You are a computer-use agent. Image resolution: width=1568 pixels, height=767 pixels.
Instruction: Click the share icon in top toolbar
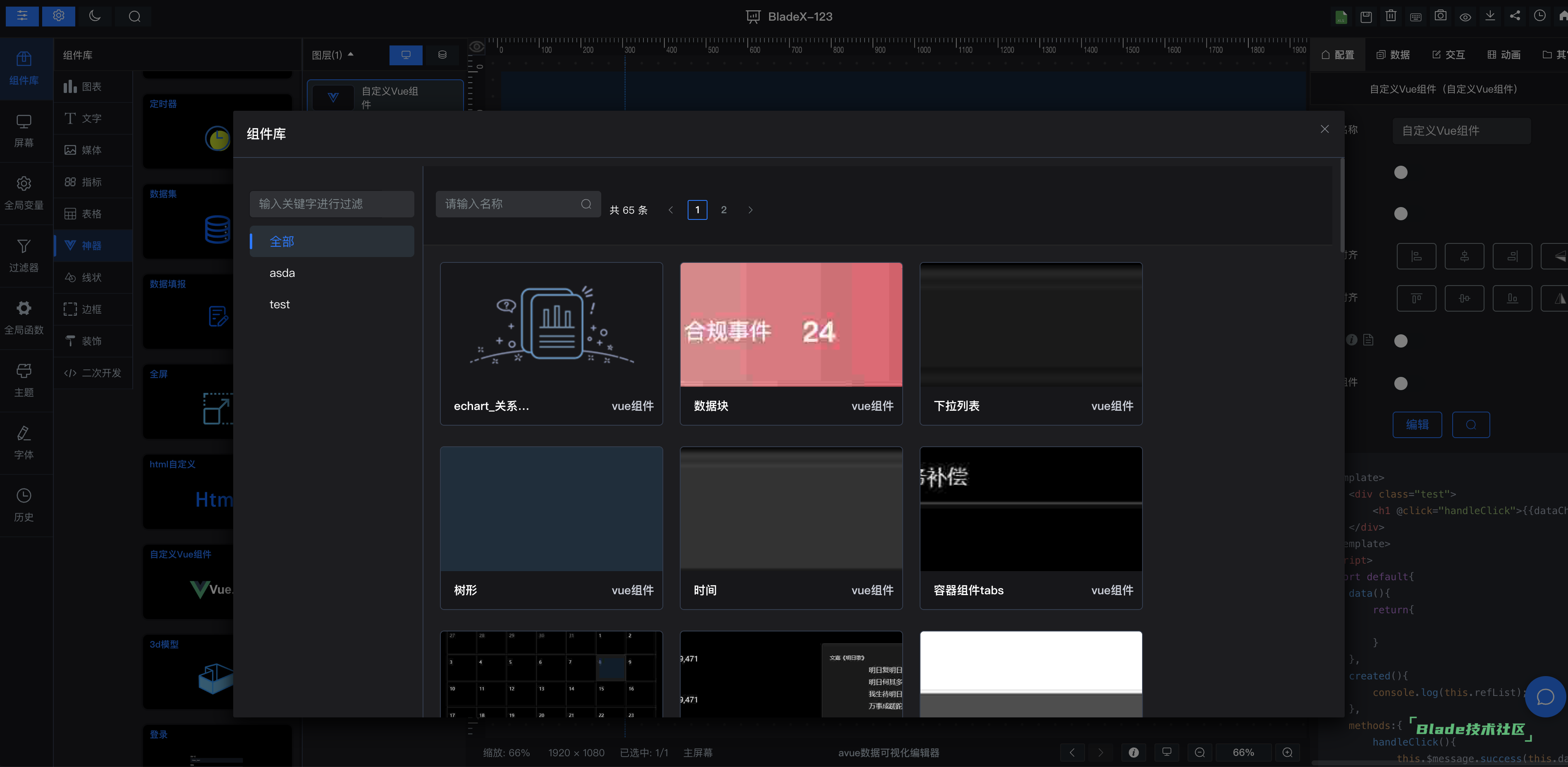click(1515, 17)
